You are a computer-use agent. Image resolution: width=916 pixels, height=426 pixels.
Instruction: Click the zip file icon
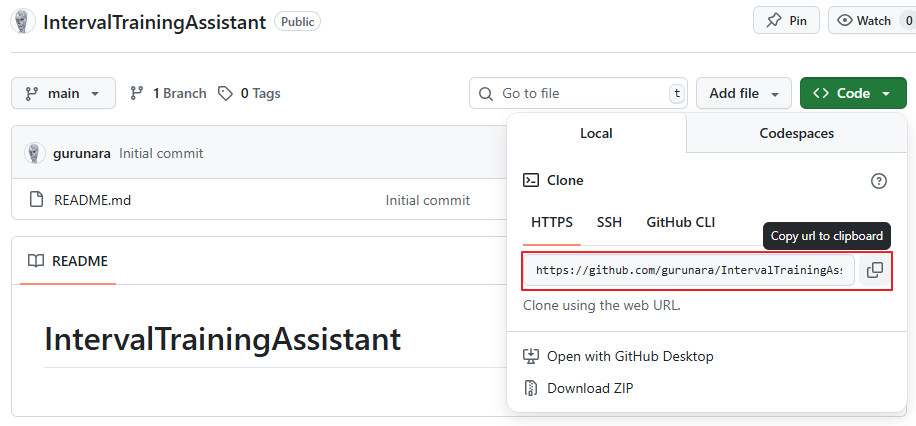[530, 388]
